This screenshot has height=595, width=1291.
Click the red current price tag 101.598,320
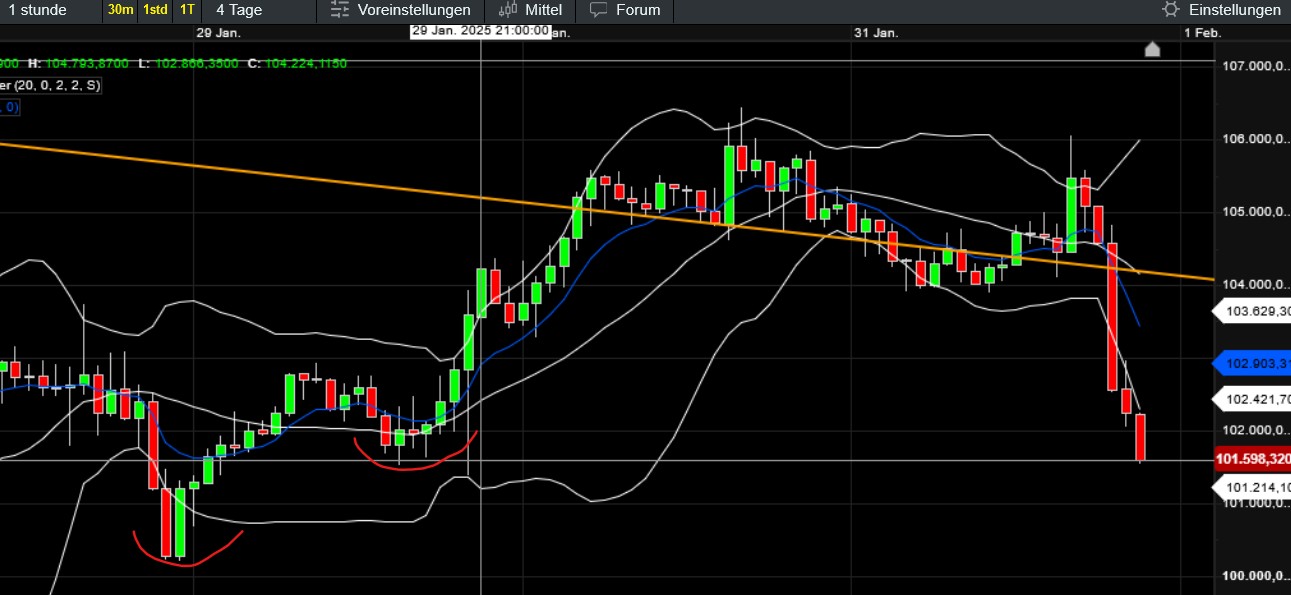click(1252, 461)
